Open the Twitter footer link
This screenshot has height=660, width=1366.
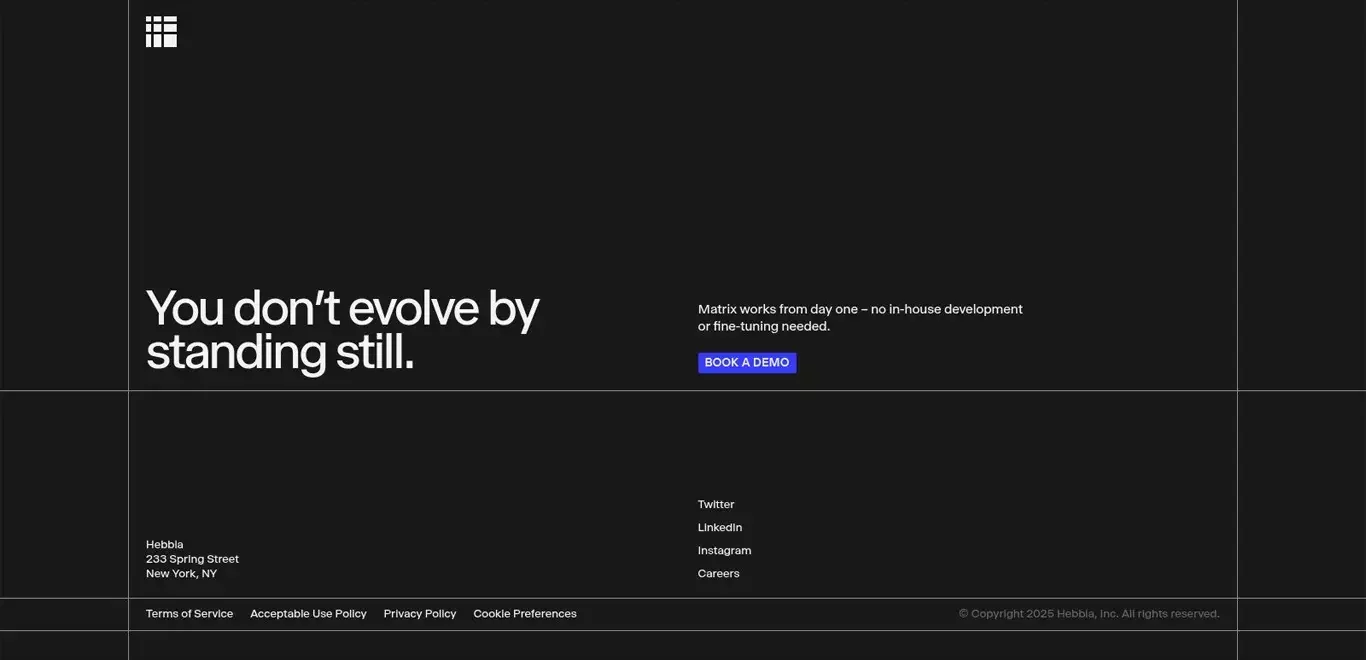(x=715, y=505)
